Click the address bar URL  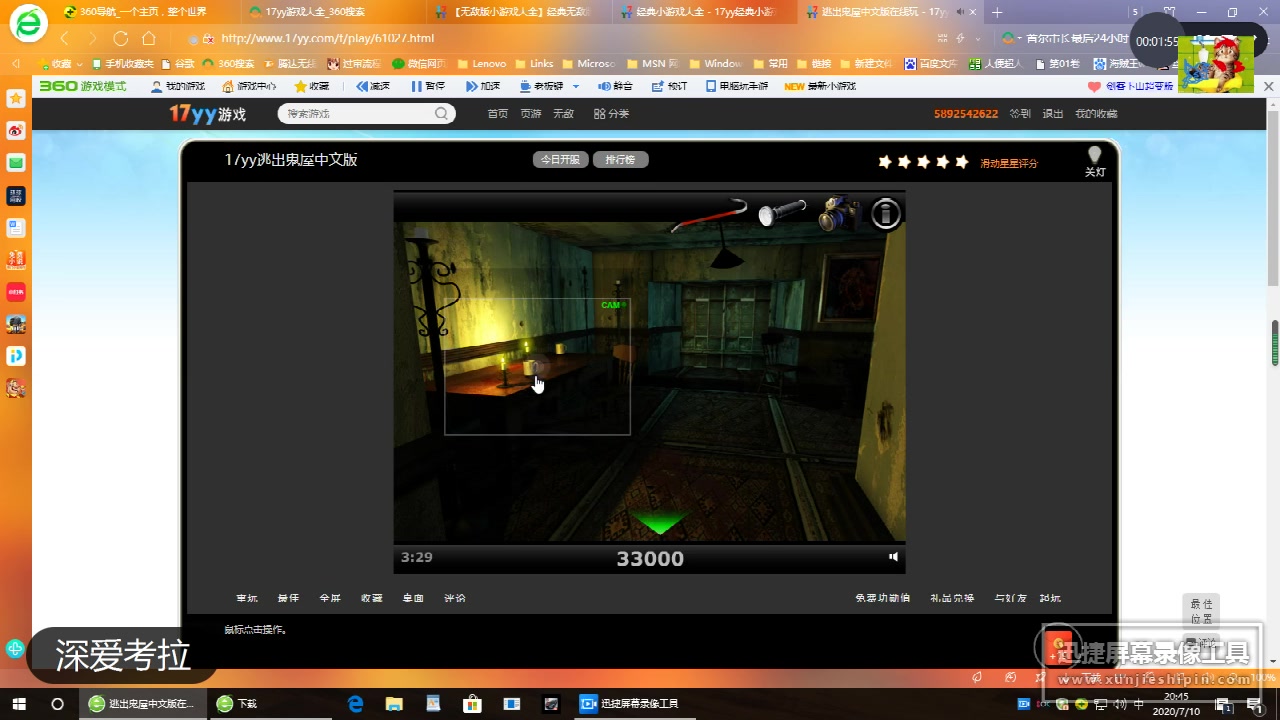click(327, 38)
